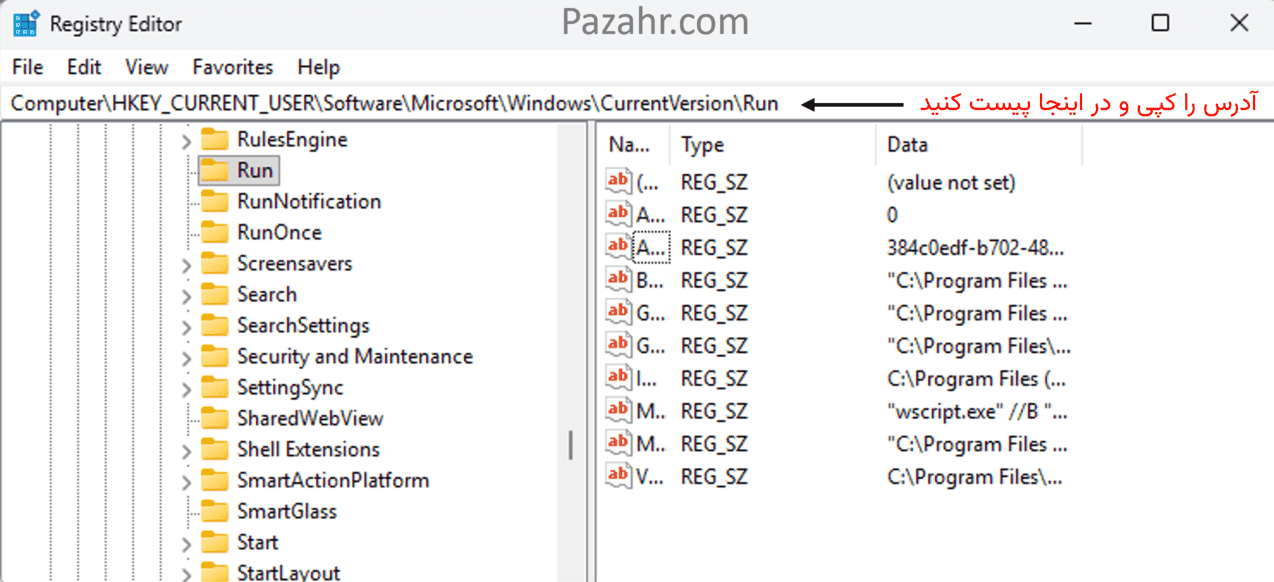
Task: Select the Run folder icon in tree
Action: coord(214,170)
